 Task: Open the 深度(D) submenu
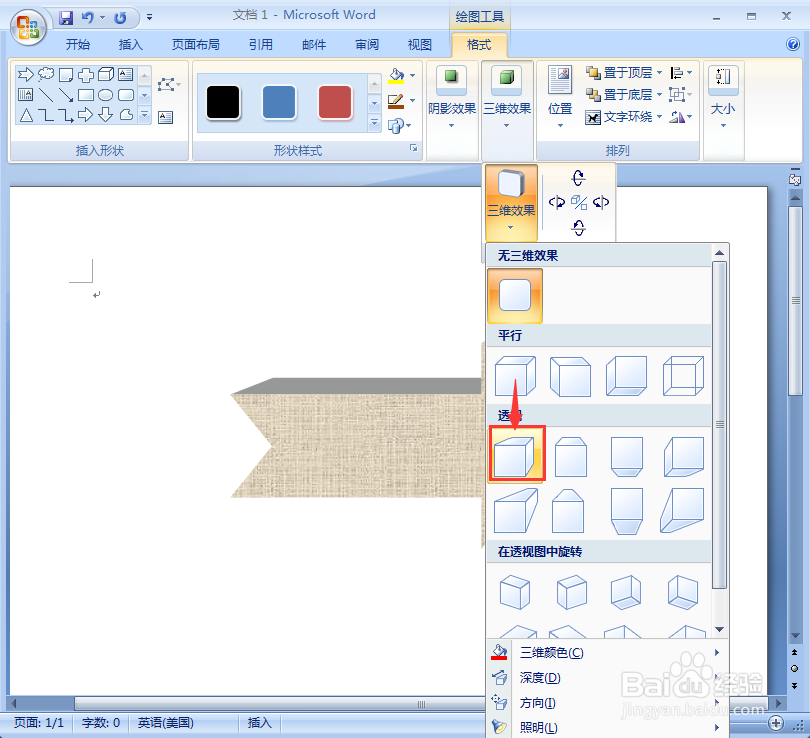tap(607, 678)
